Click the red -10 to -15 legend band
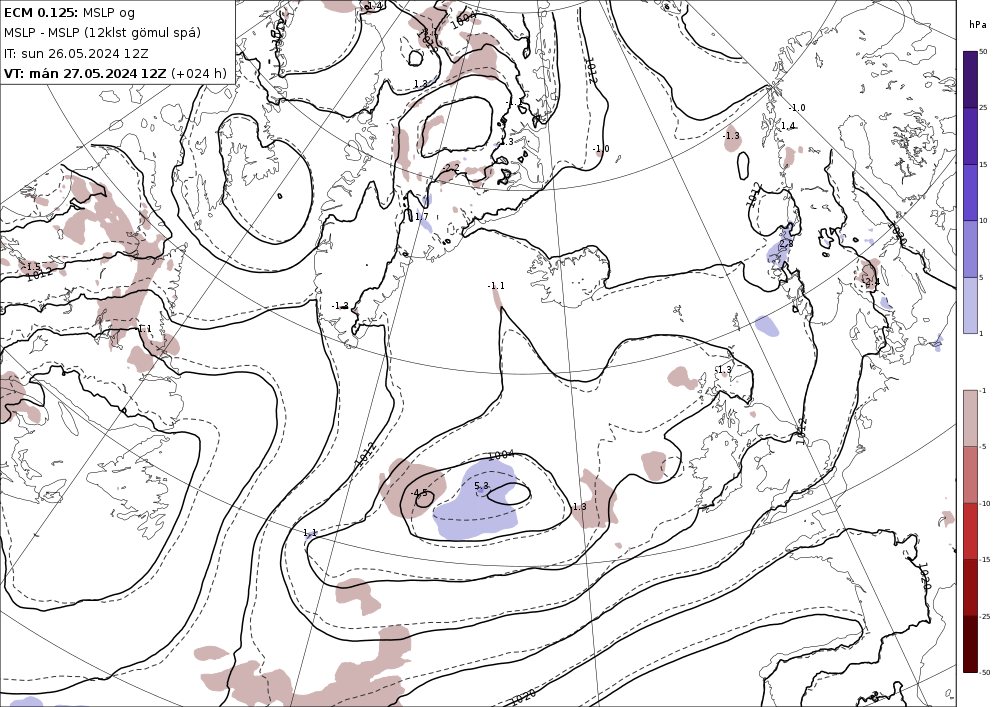Image resolution: width=1000 pixels, height=707 pixels. 970,531
